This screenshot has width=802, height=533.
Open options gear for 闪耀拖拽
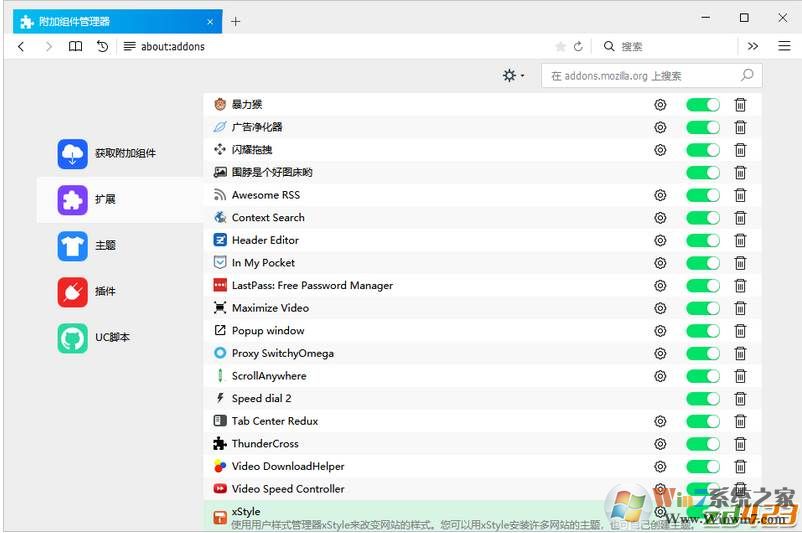click(x=660, y=150)
